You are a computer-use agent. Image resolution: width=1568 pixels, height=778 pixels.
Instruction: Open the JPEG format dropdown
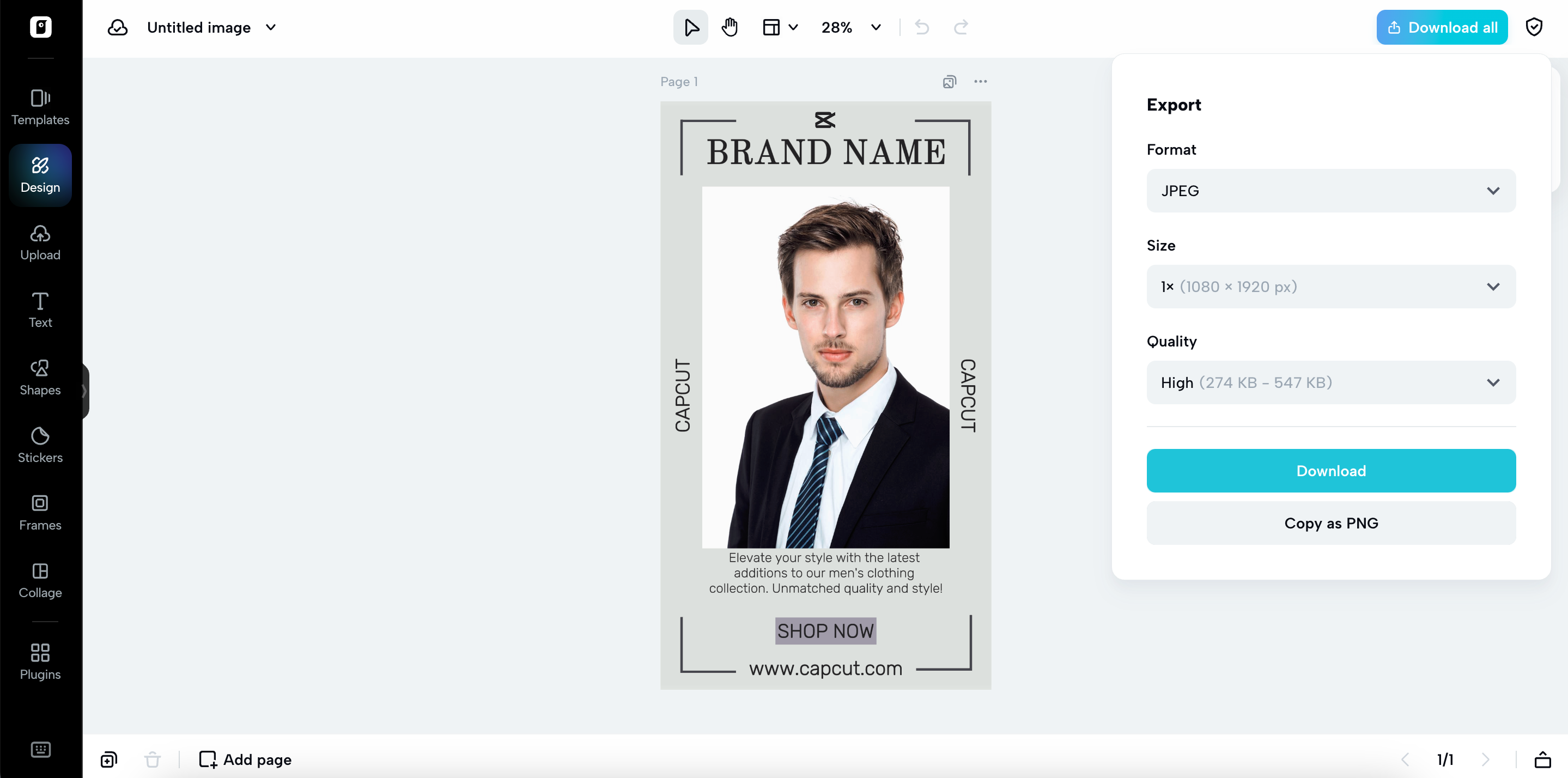point(1330,191)
